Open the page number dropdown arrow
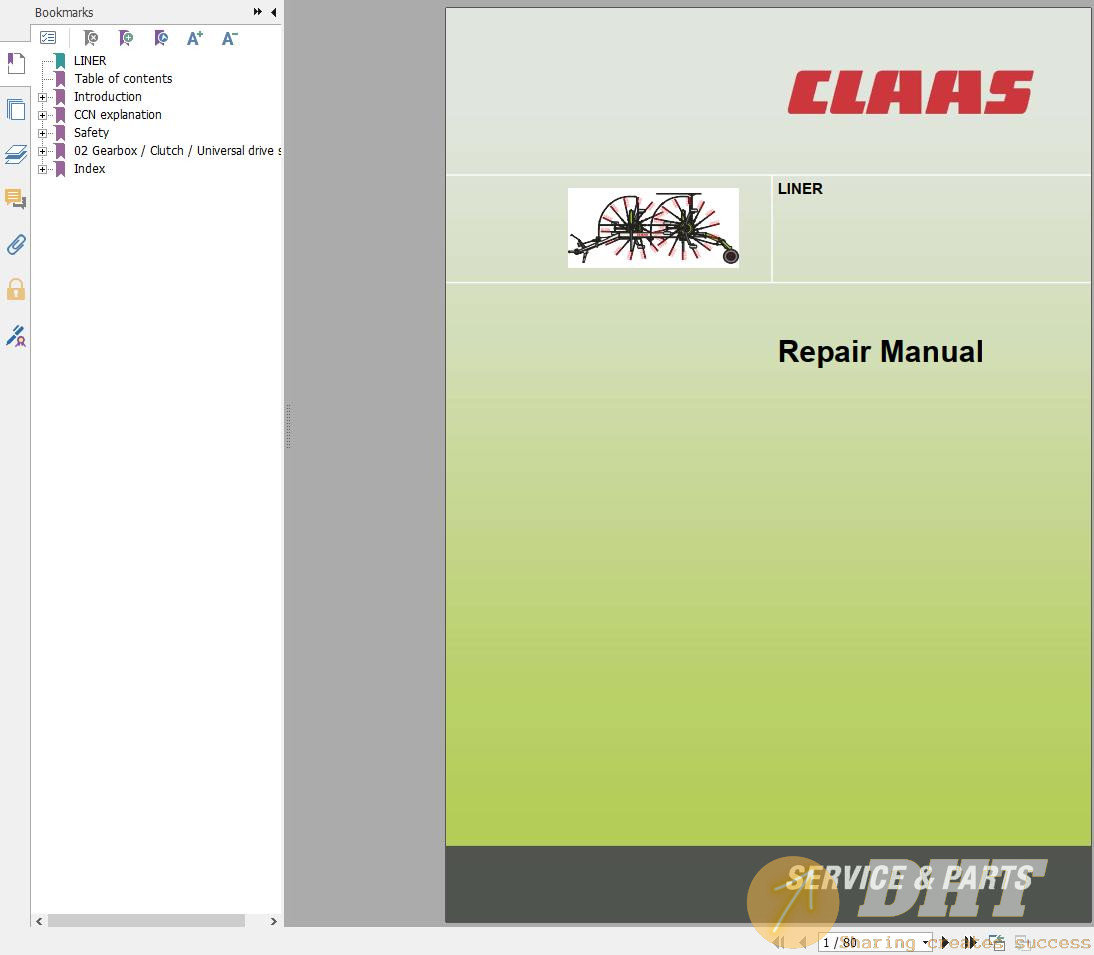 [x=926, y=942]
